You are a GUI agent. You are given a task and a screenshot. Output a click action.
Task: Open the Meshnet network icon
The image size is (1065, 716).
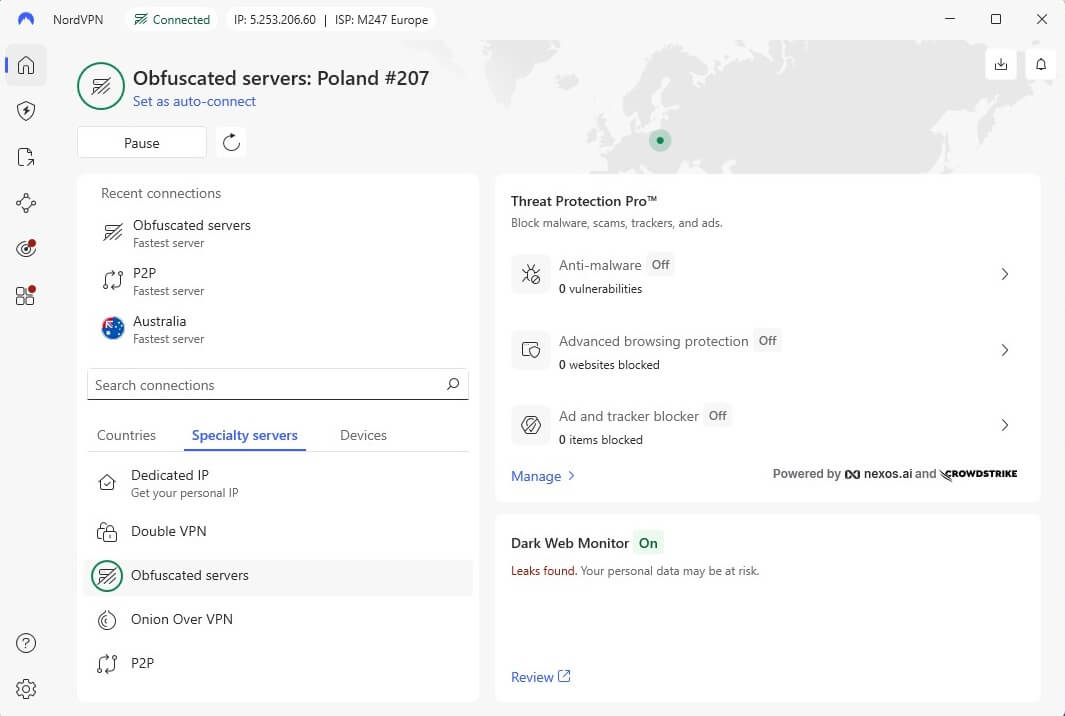26,203
